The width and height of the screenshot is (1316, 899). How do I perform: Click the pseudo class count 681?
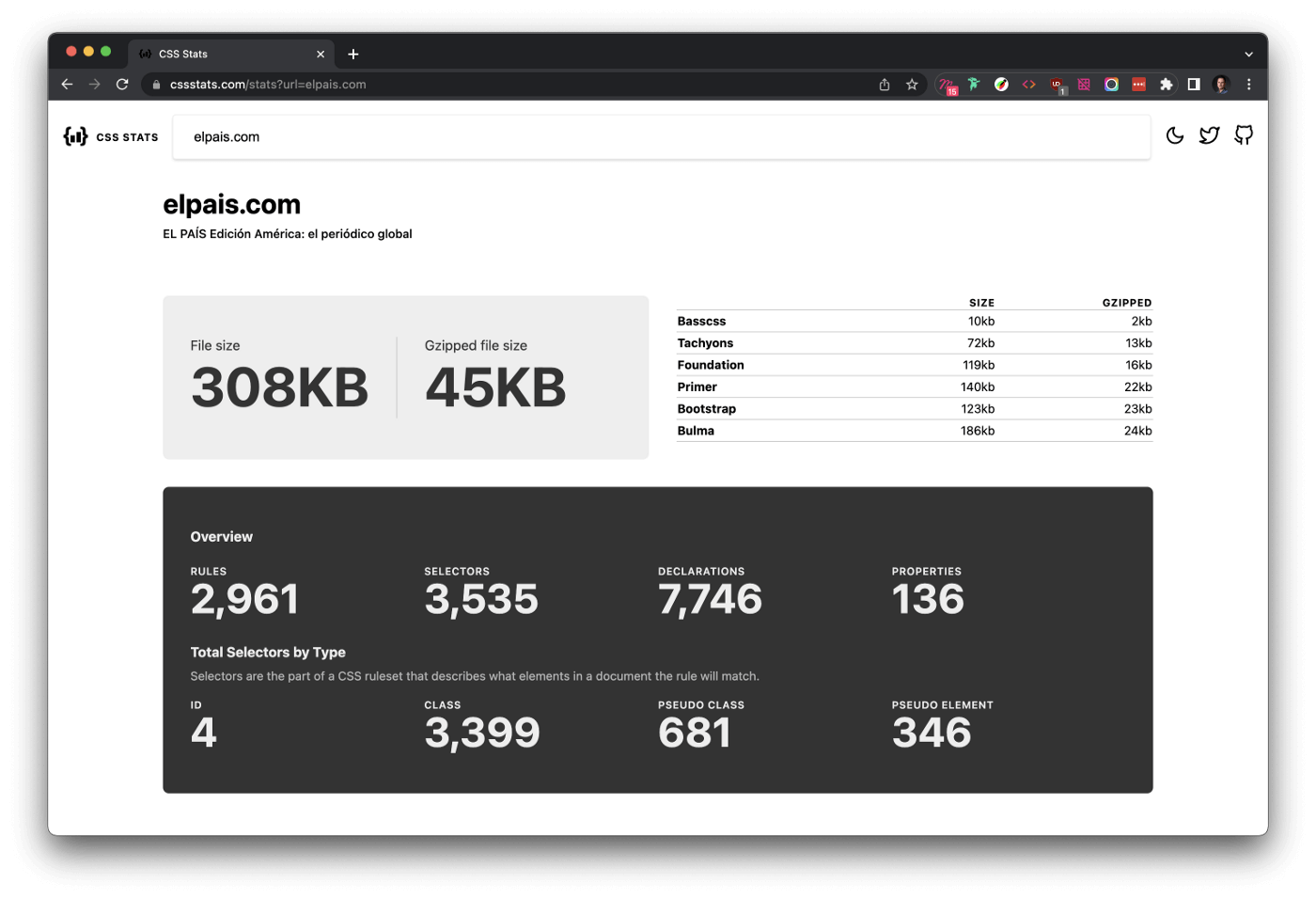tap(695, 733)
